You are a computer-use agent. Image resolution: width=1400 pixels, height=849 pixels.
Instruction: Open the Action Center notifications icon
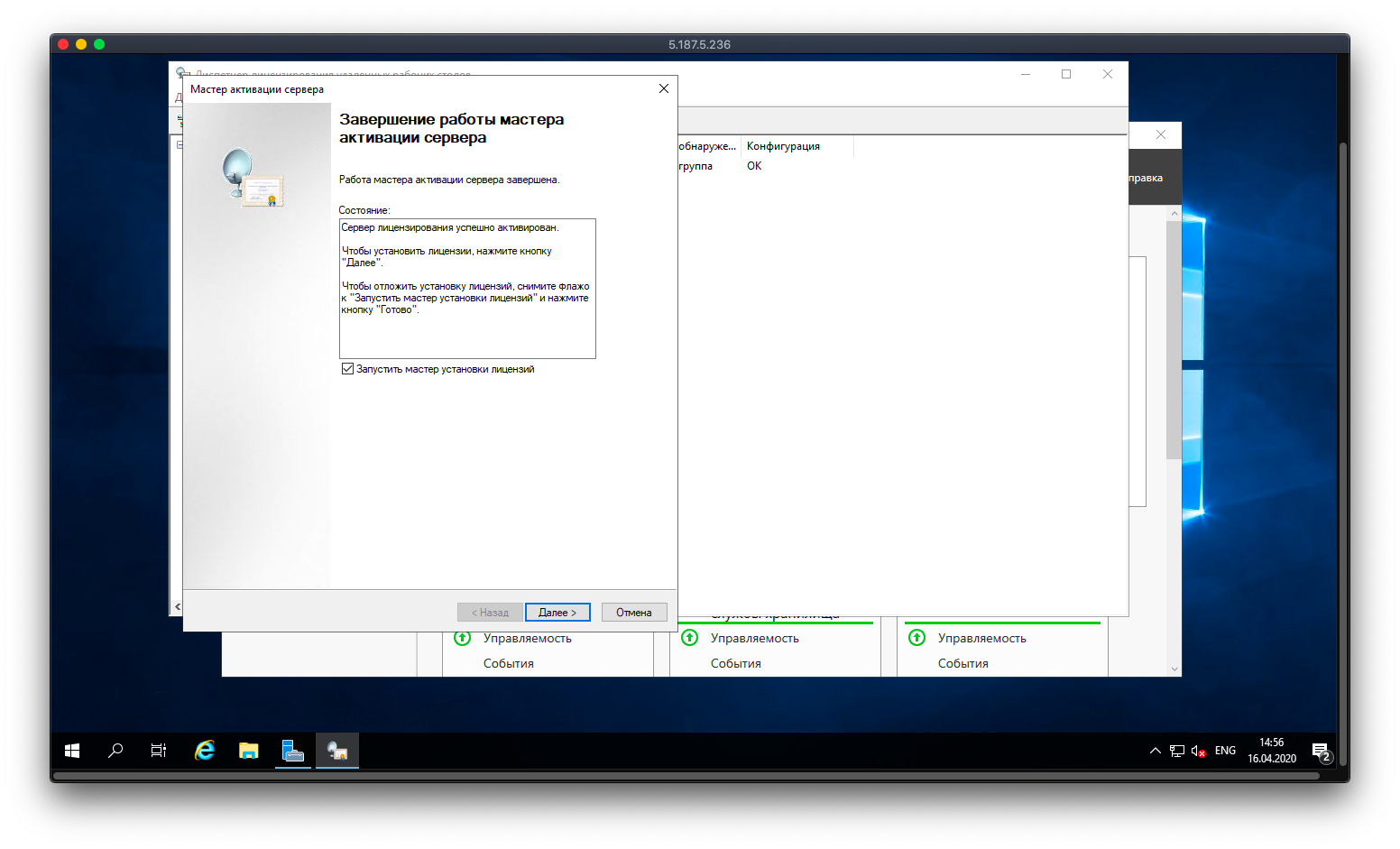point(1322,751)
